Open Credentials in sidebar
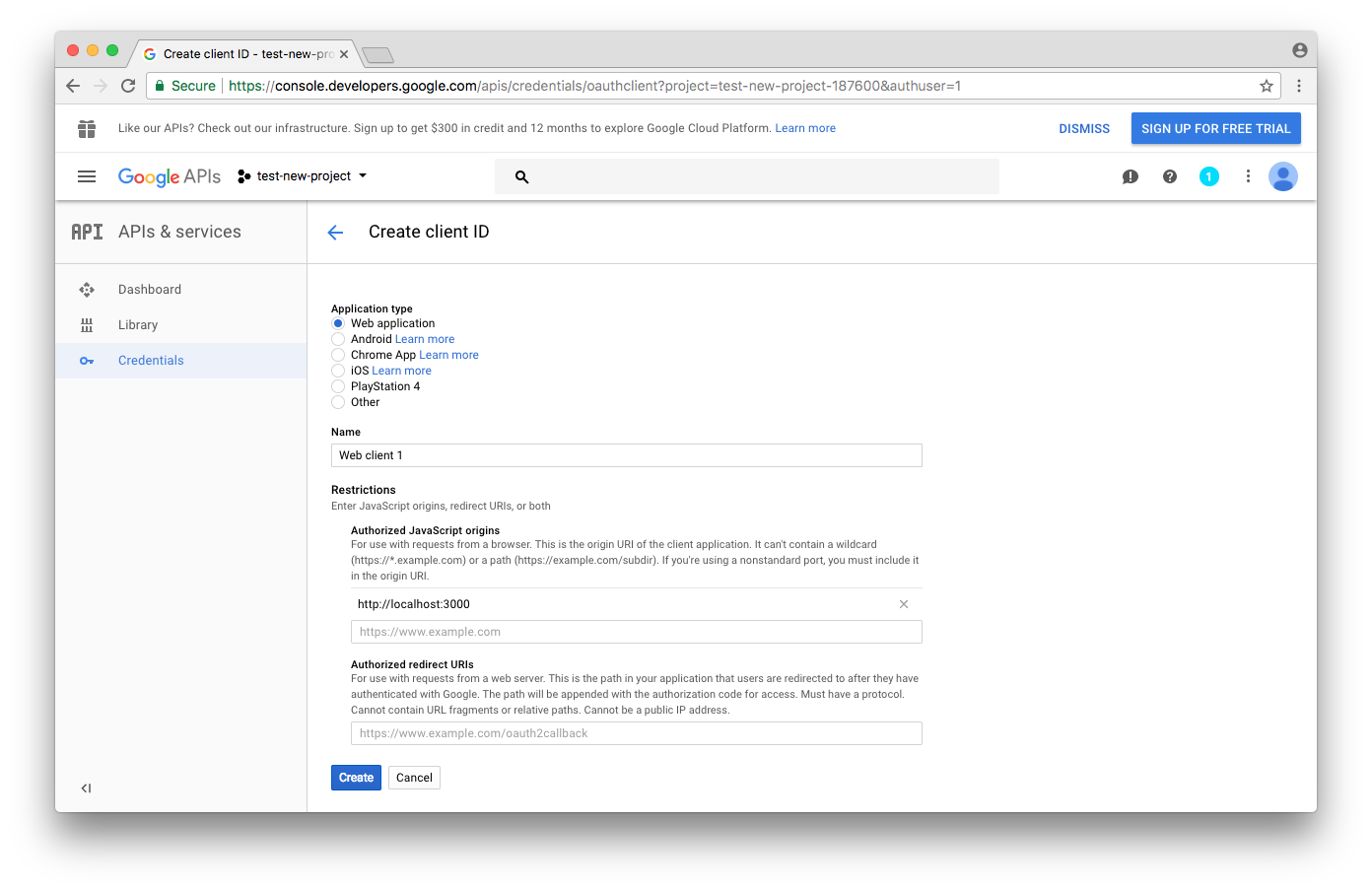This screenshot has width=1372, height=891. 151,361
